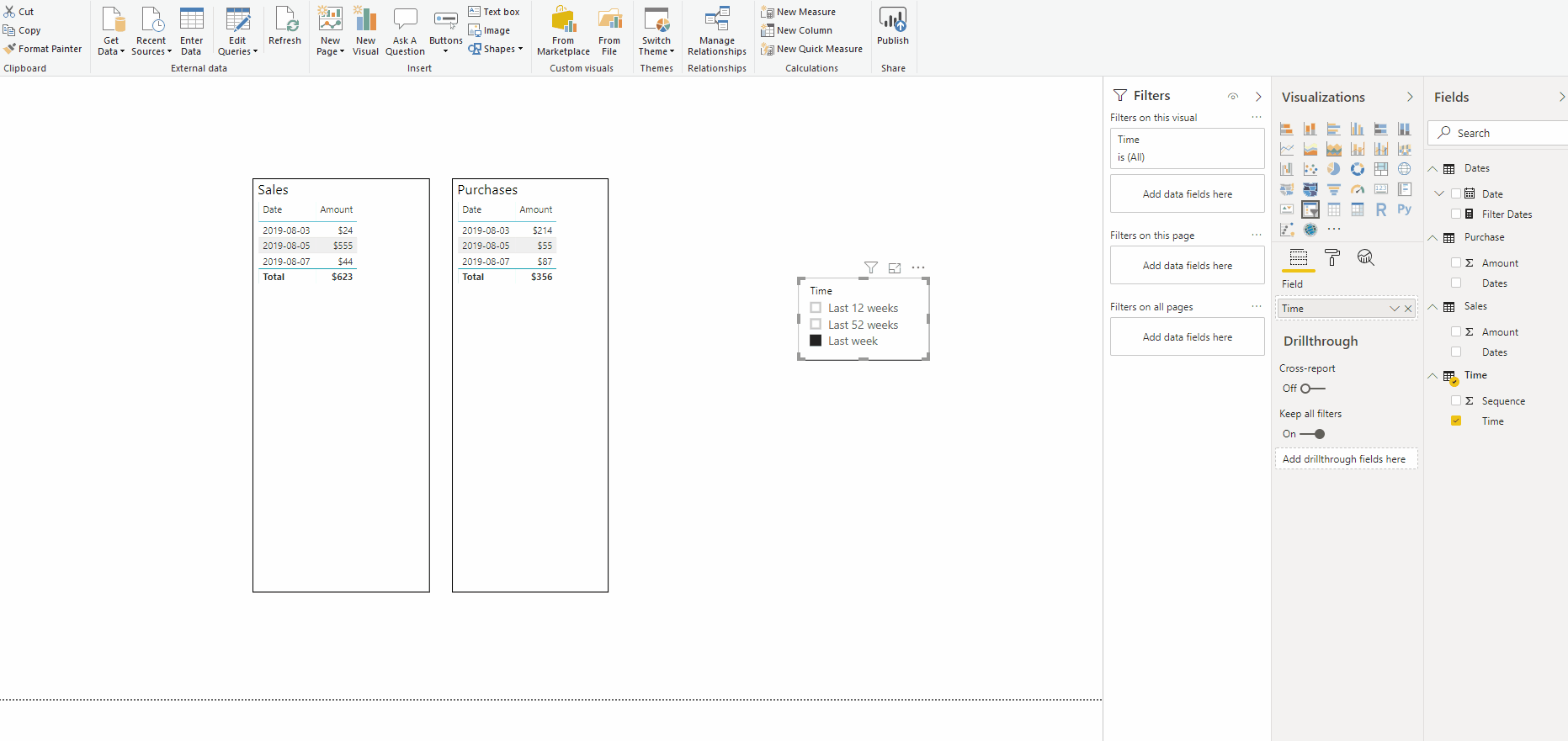Switch to the Format paint roller tab
The height and width of the screenshot is (741, 1568).
(1332, 257)
